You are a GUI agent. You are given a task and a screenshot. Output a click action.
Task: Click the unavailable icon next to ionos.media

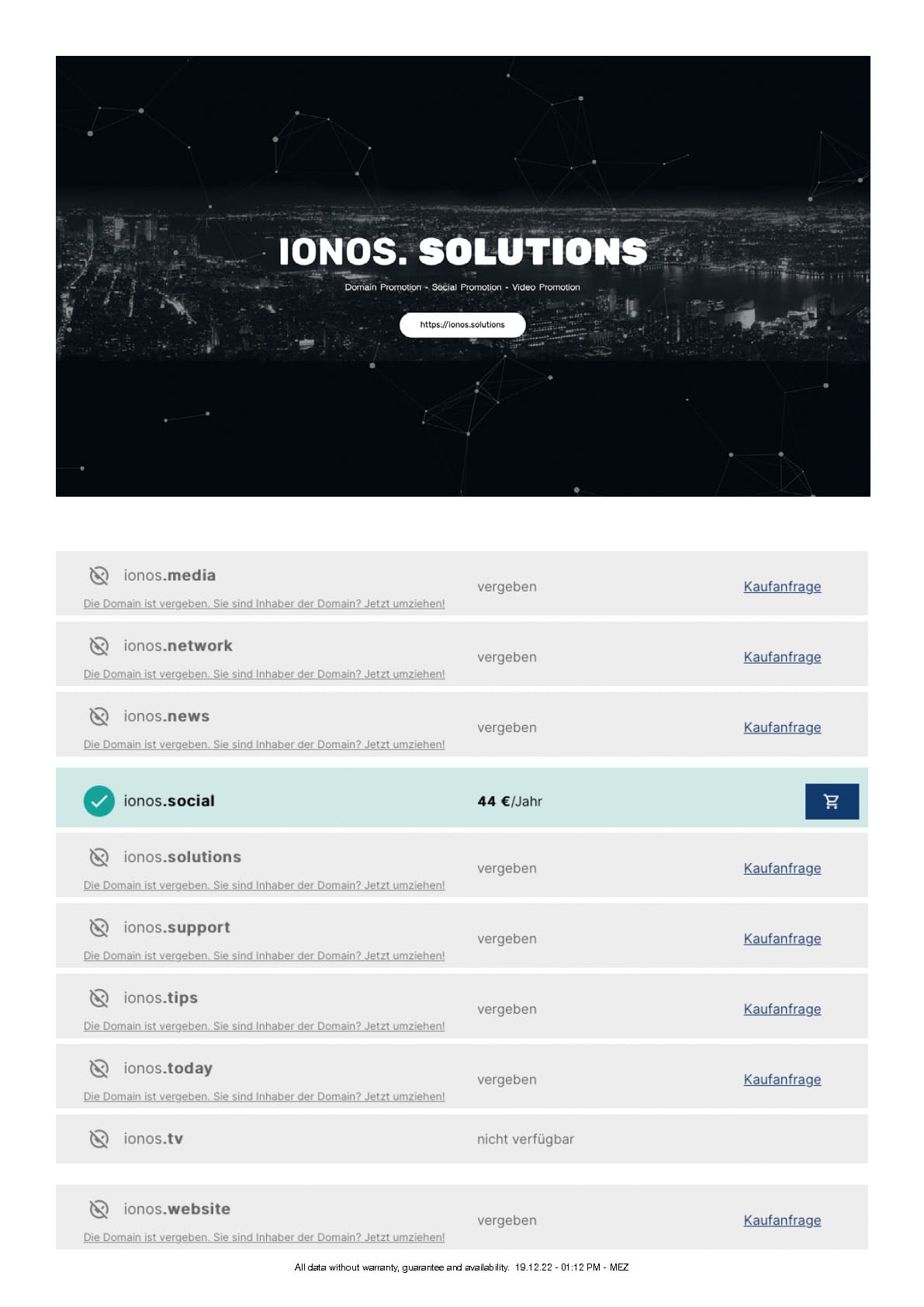99,576
